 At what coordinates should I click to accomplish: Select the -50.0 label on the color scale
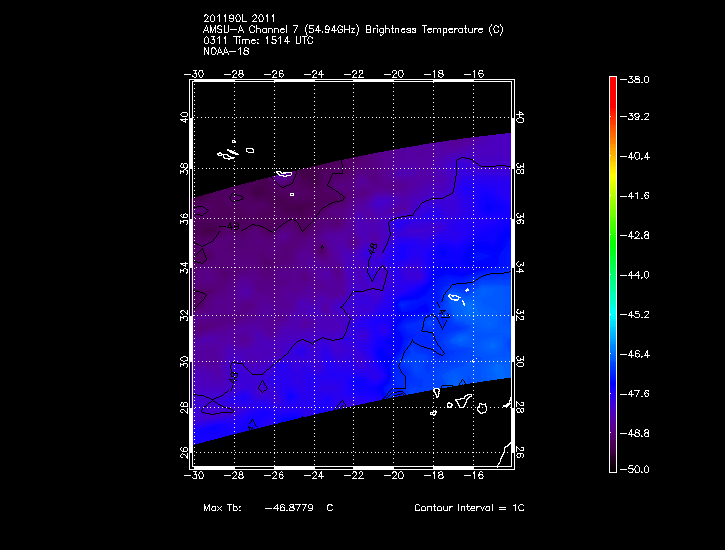637,469
